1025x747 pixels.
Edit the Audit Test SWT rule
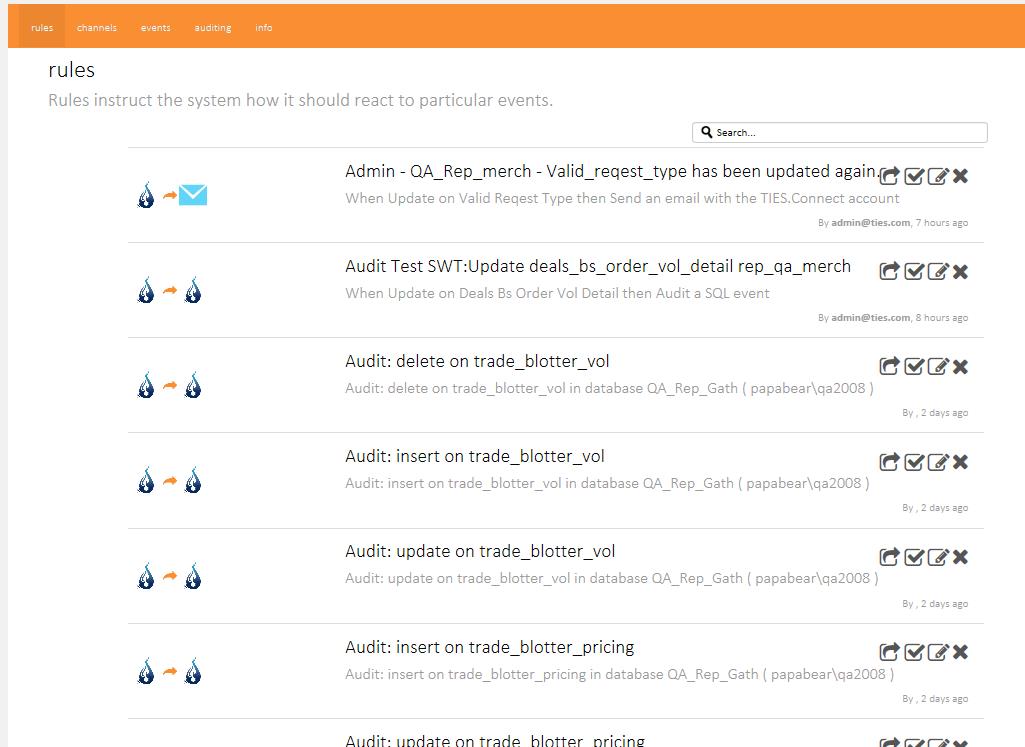[x=937, y=271]
